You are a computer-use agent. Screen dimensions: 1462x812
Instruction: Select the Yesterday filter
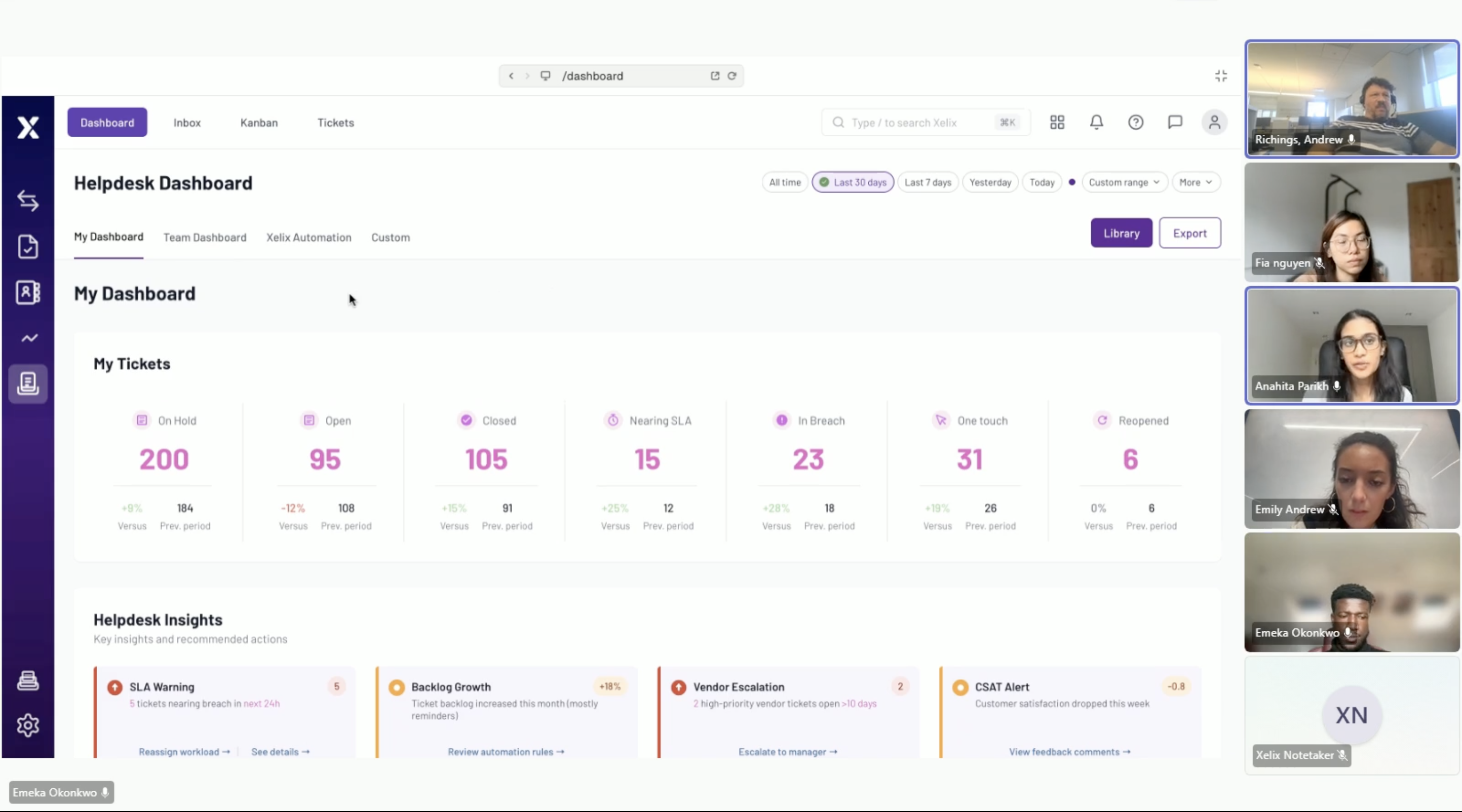click(990, 182)
